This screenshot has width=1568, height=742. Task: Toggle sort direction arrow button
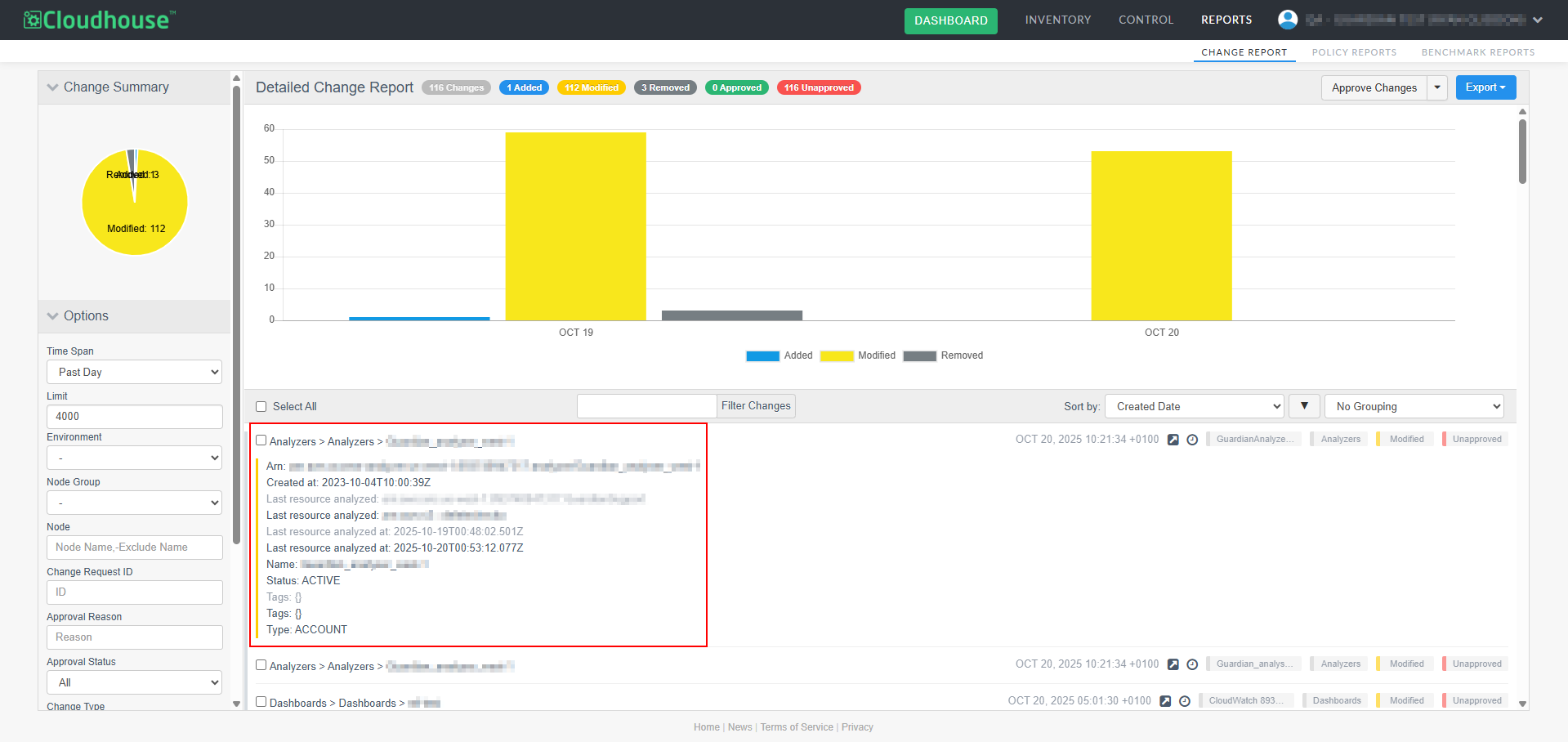[1304, 406]
